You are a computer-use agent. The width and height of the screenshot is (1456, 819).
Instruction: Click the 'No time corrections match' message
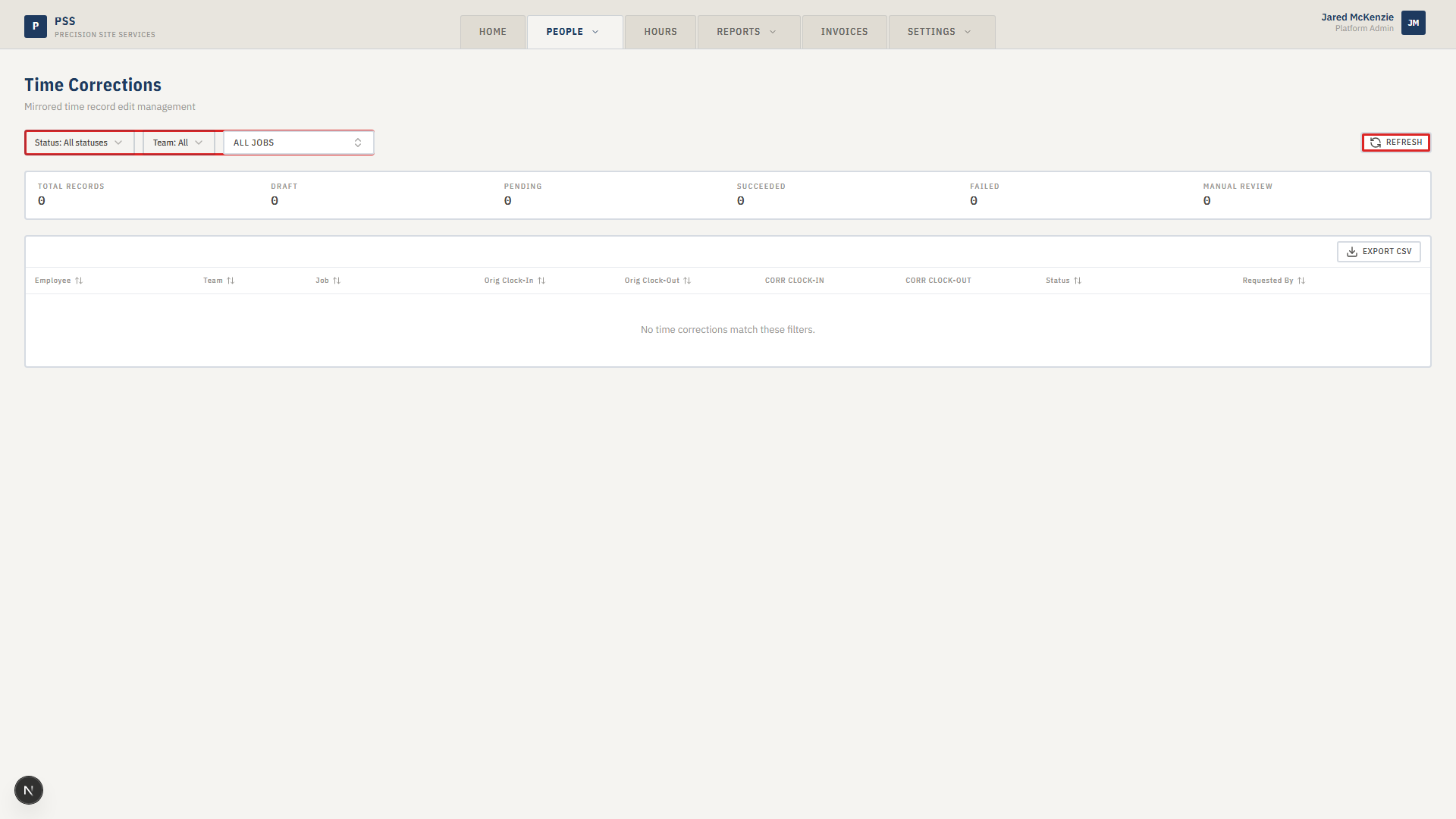(x=728, y=330)
